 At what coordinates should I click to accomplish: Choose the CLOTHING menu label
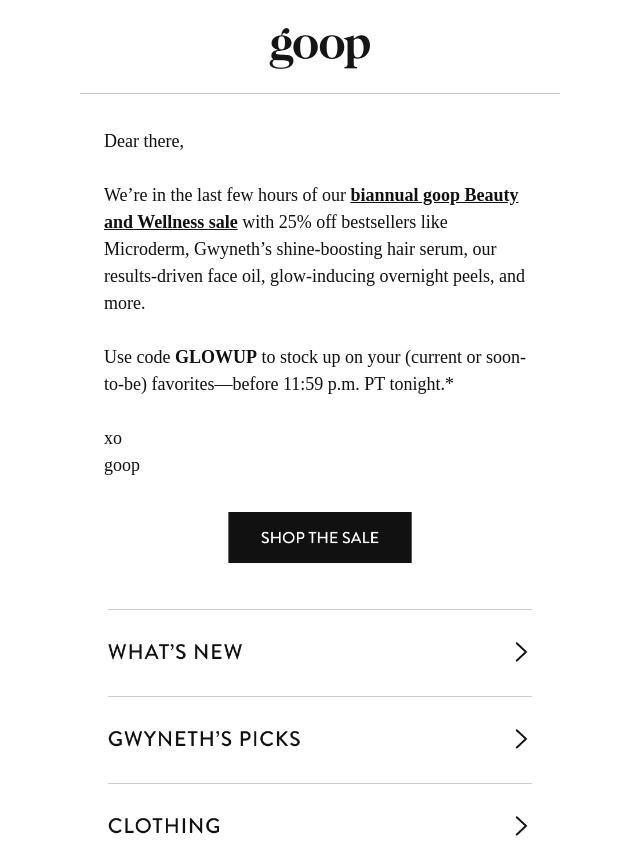[x=164, y=826]
